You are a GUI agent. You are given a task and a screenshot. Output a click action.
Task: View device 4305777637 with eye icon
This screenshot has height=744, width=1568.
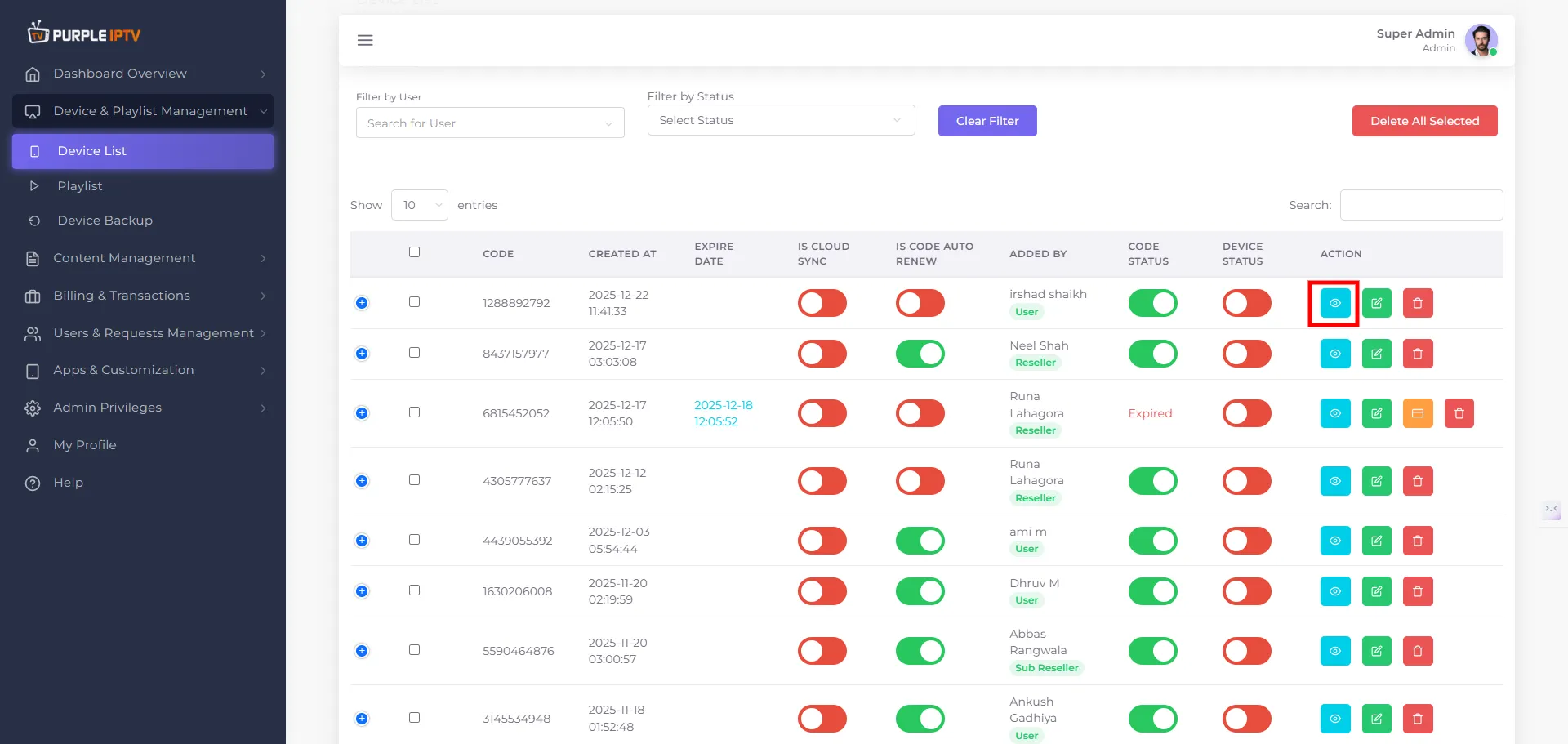pyautogui.click(x=1335, y=481)
